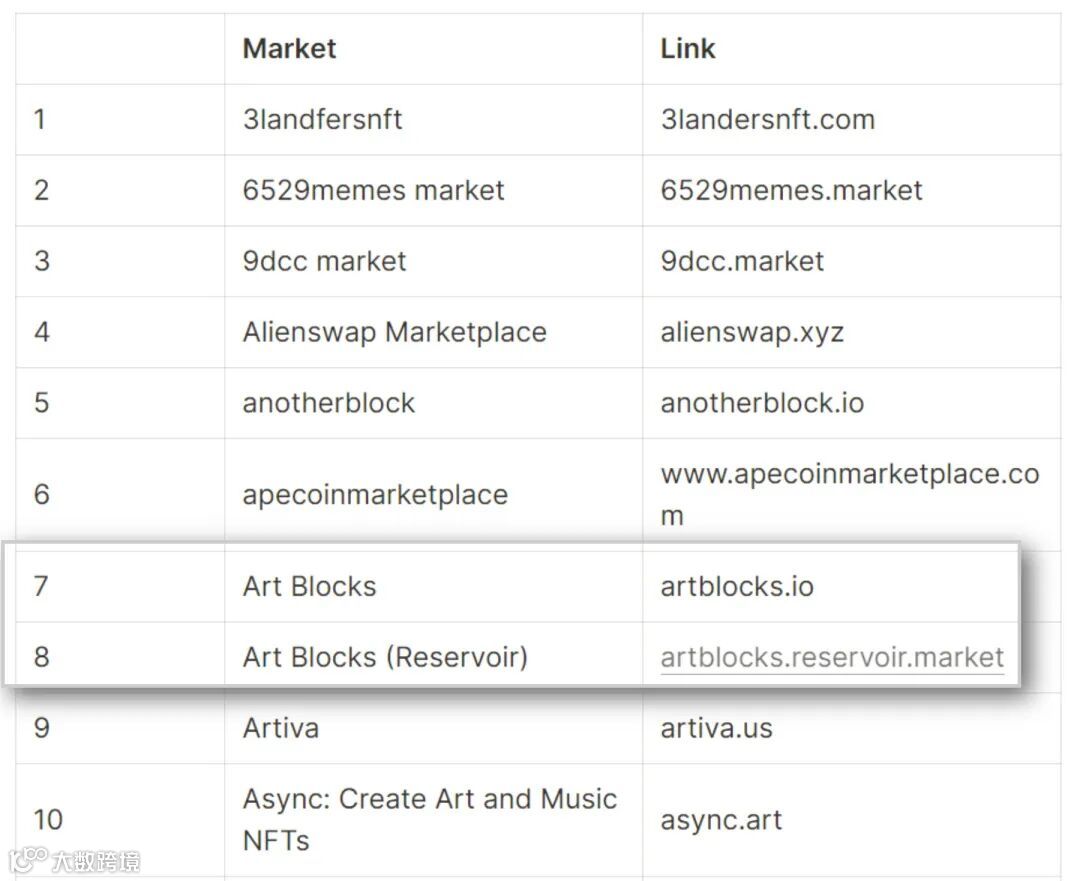The image size is (1080, 881).
Task: Click the Art Blocks market cell
Action: (x=309, y=586)
